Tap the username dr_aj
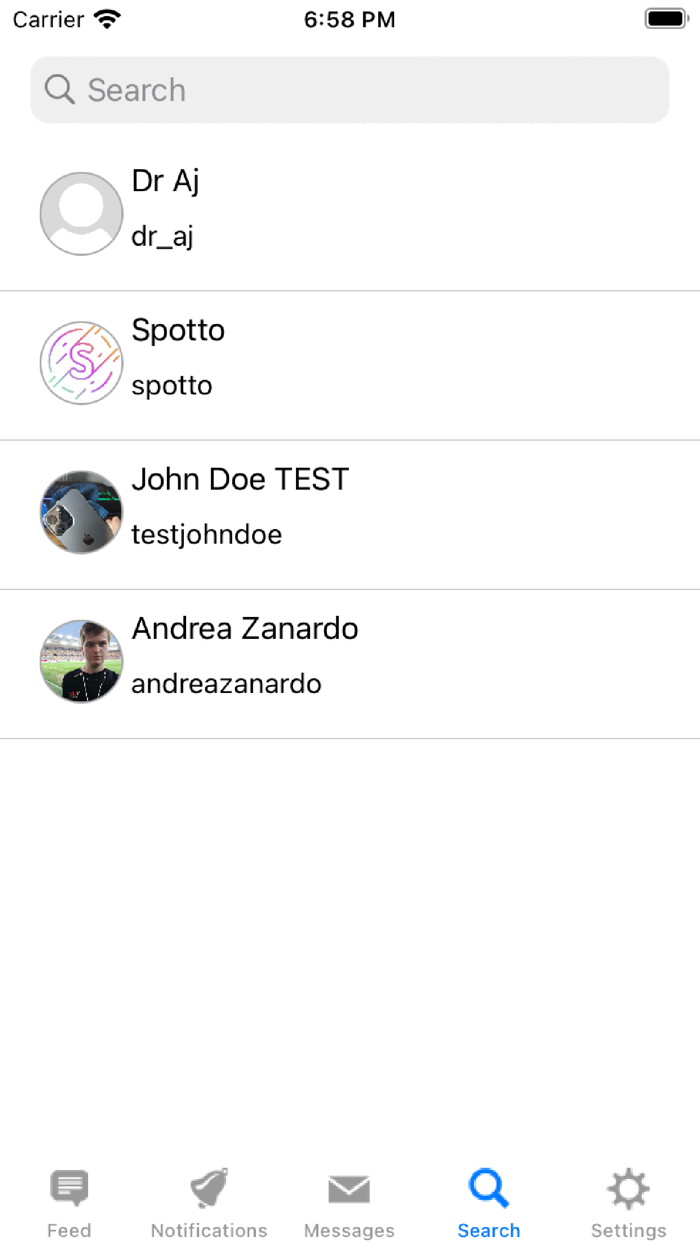The height and width of the screenshot is (1244, 700). coord(163,236)
